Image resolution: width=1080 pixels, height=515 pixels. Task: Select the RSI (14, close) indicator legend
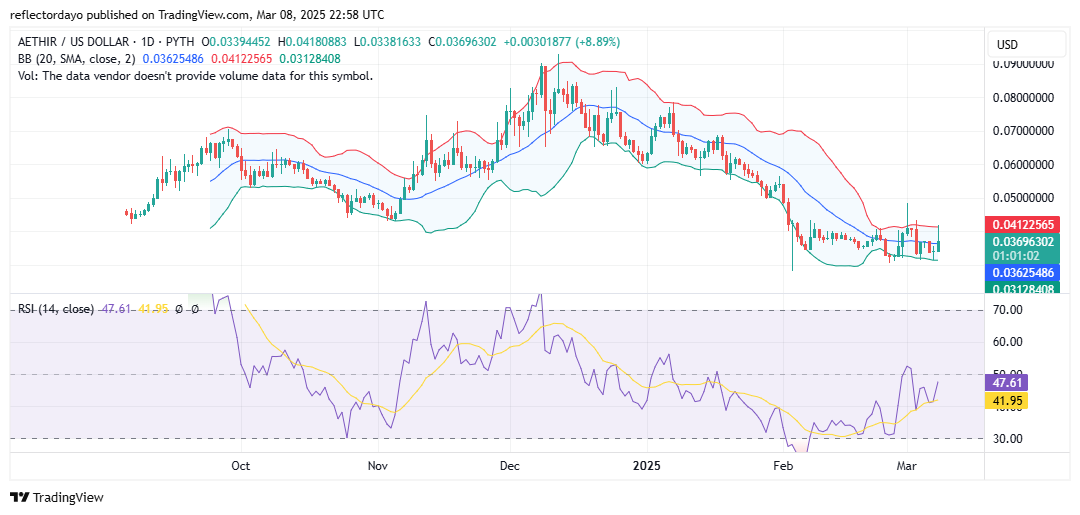pyautogui.click(x=55, y=309)
